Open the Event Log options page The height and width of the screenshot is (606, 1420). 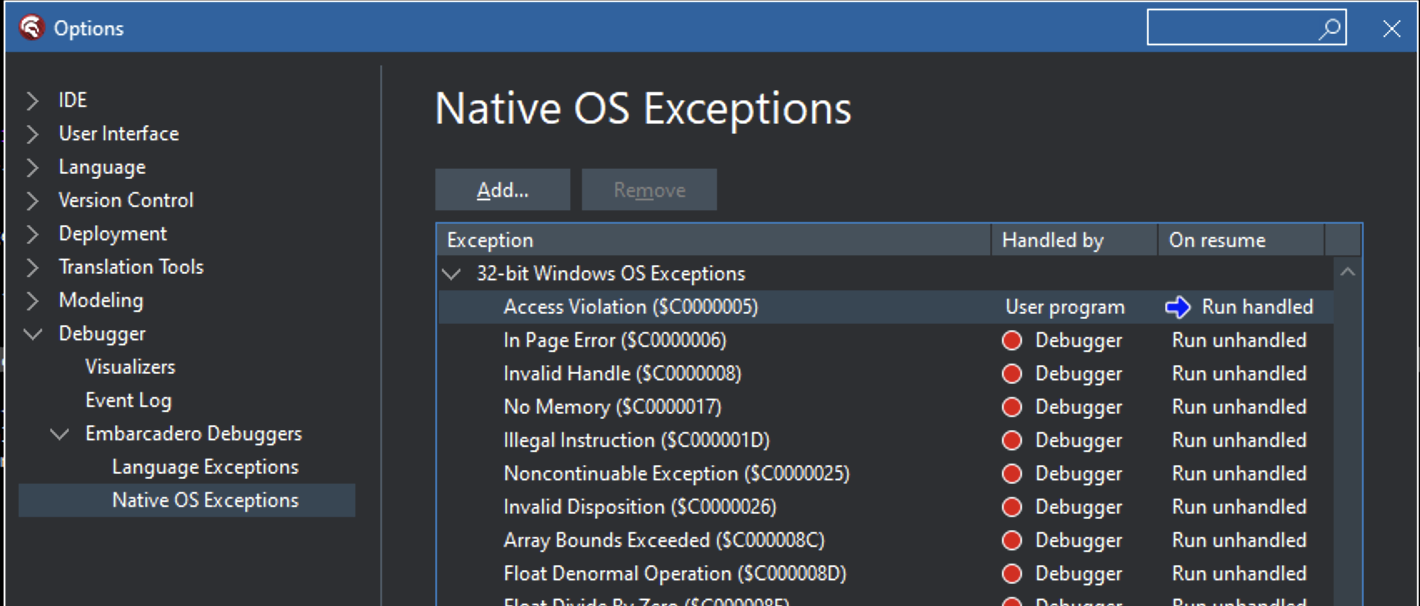click(x=128, y=400)
